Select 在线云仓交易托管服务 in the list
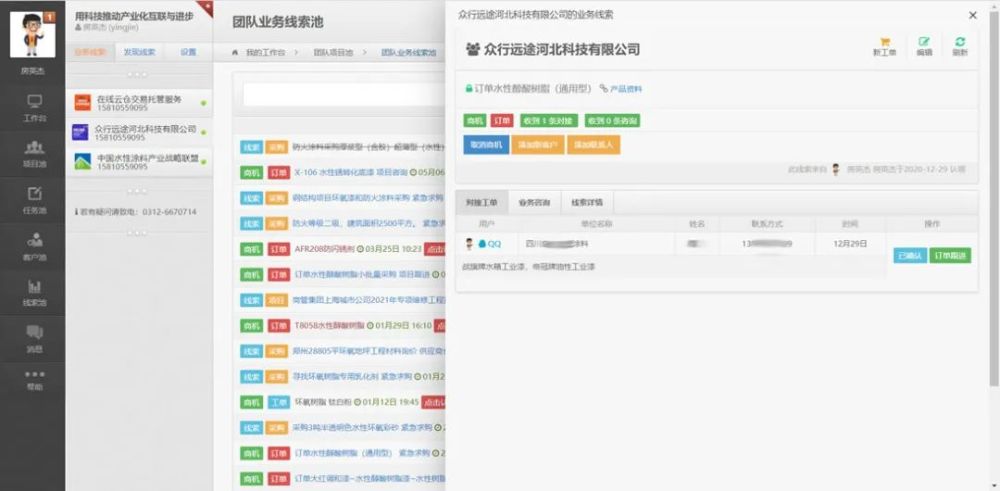Image resolution: width=1000 pixels, height=491 pixels. pos(139,103)
